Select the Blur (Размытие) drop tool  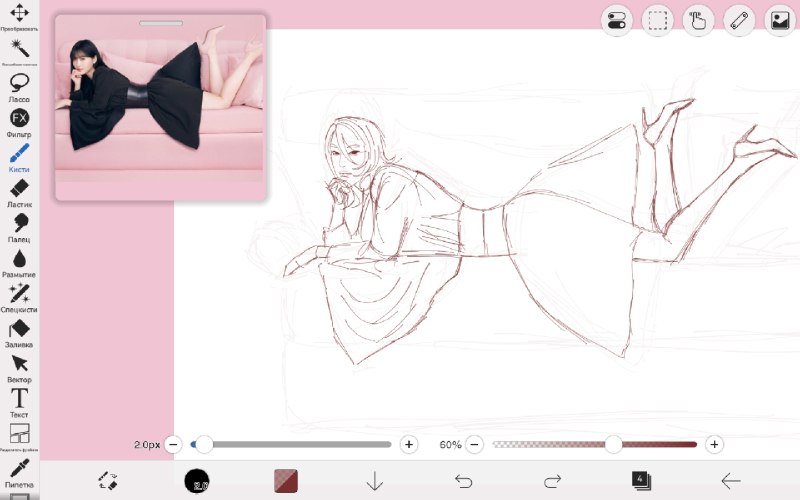coord(19,263)
